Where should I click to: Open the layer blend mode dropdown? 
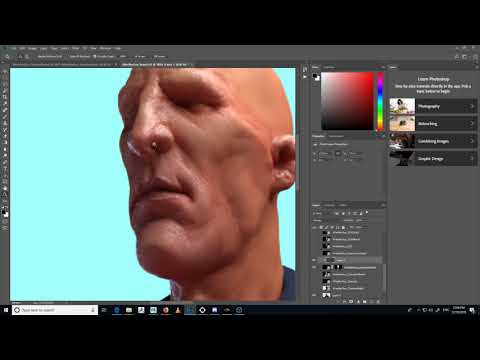point(327,220)
